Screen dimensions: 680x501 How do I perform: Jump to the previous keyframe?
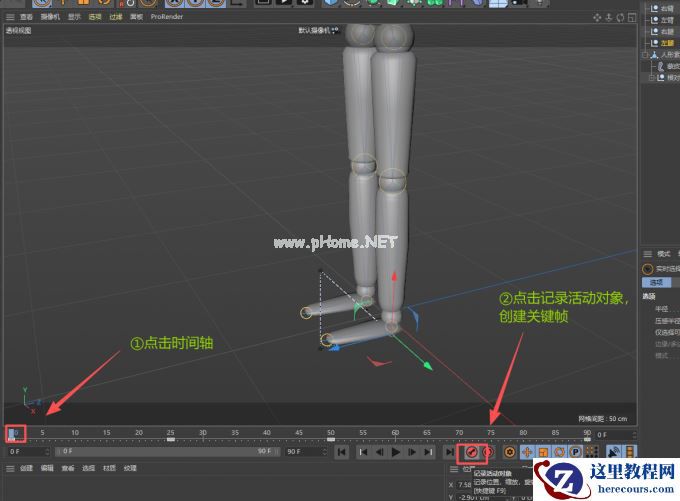(x=363, y=452)
